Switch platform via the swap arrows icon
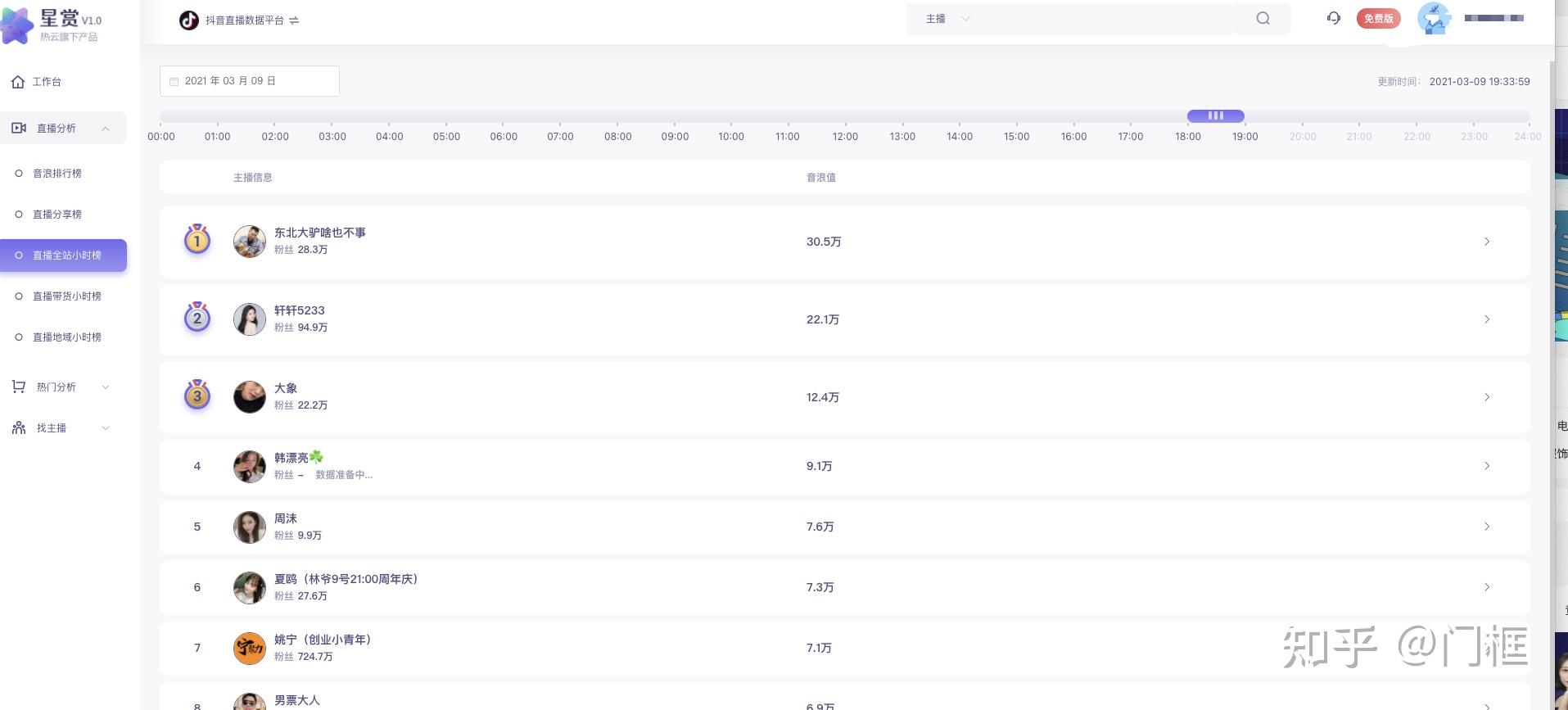The height and width of the screenshot is (710, 1568). pyautogui.click(x=294, y=20)
